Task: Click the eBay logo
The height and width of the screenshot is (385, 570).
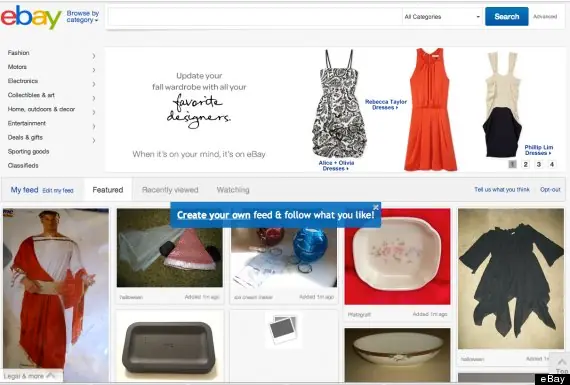Action: coord(31,17)
